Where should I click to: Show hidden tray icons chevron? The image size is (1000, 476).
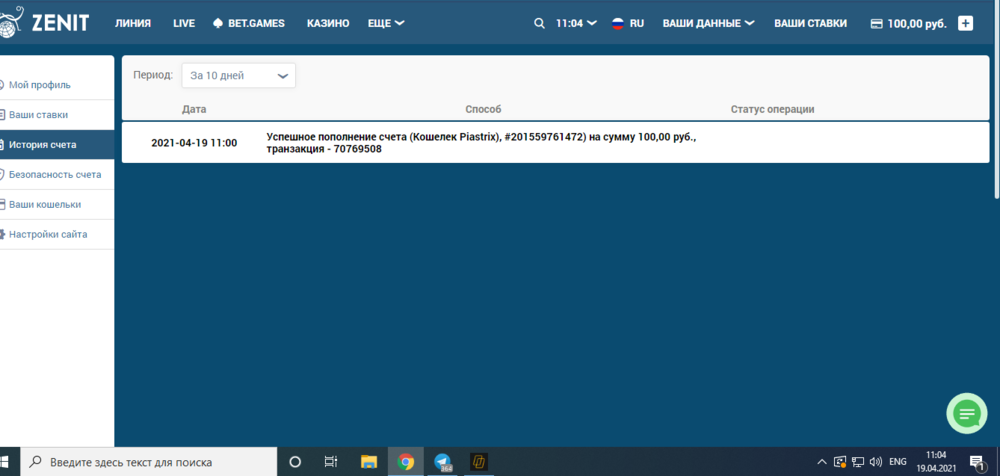click(822, 462)
